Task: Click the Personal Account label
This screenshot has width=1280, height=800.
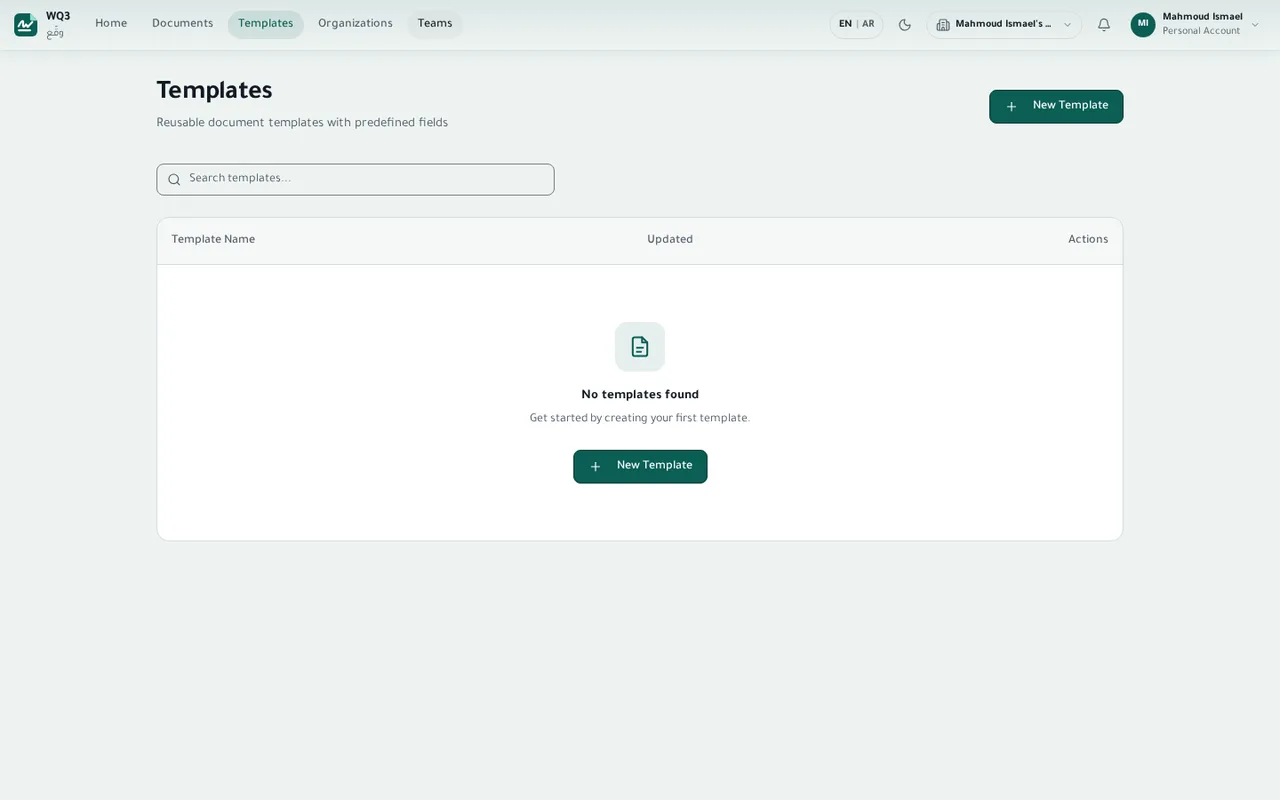Action: pos(1201,31)
